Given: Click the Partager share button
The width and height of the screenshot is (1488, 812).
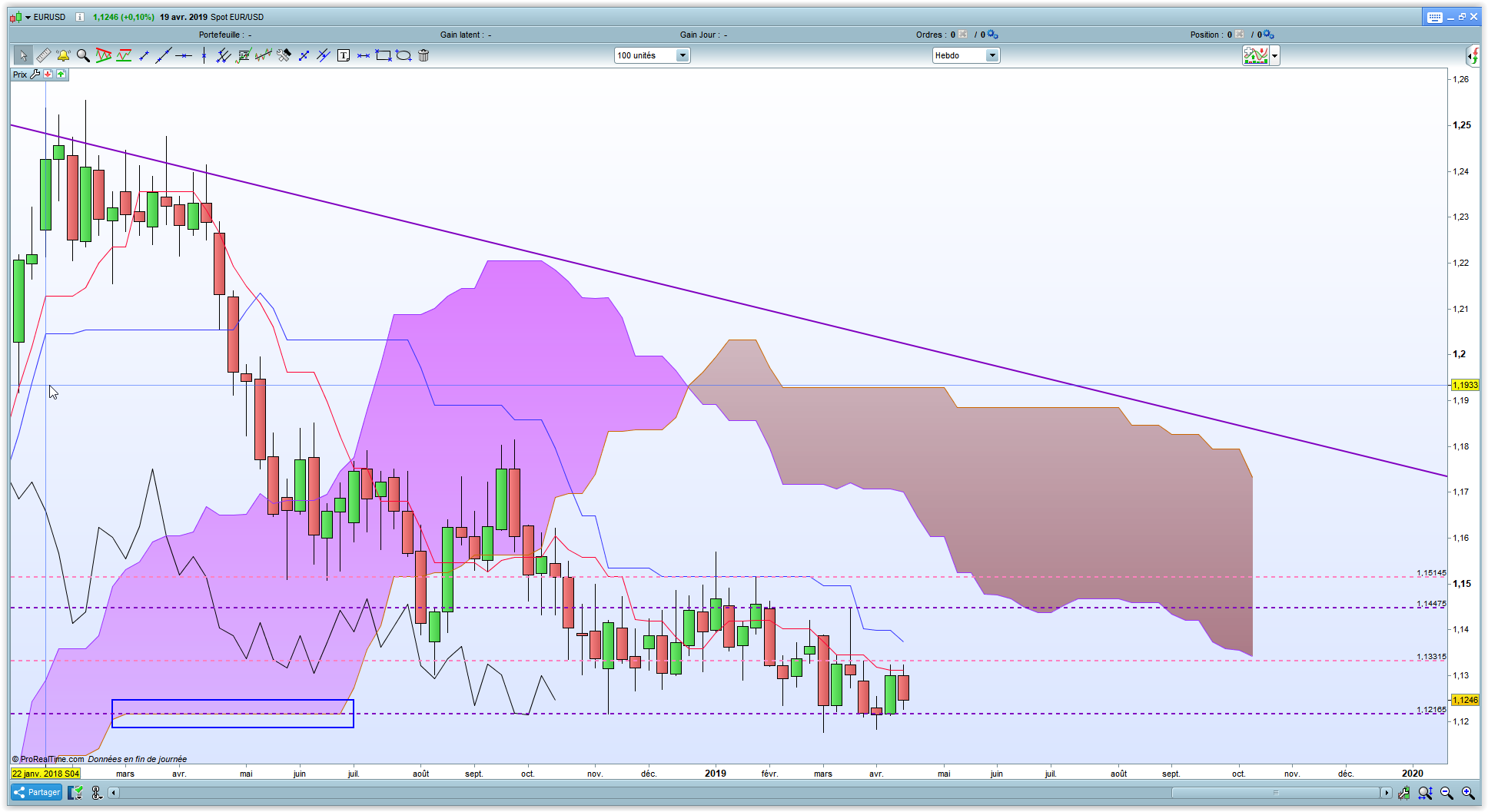Looking at the screenshot, I should click(x=37, y=793).
